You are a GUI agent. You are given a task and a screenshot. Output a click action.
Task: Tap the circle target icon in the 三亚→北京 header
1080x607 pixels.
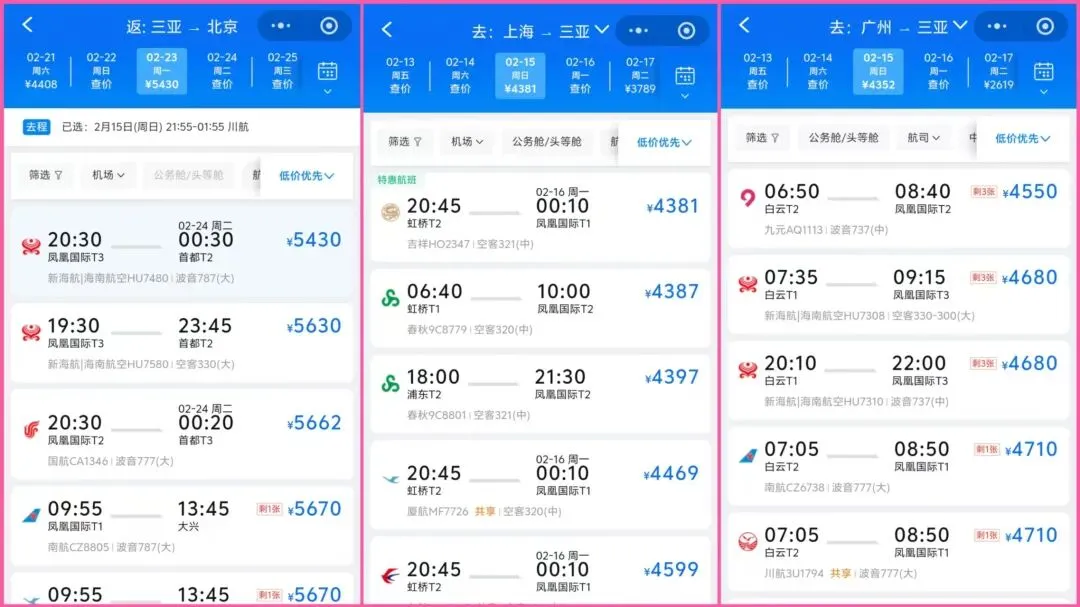pyautogui.click(x=329, y=26)
